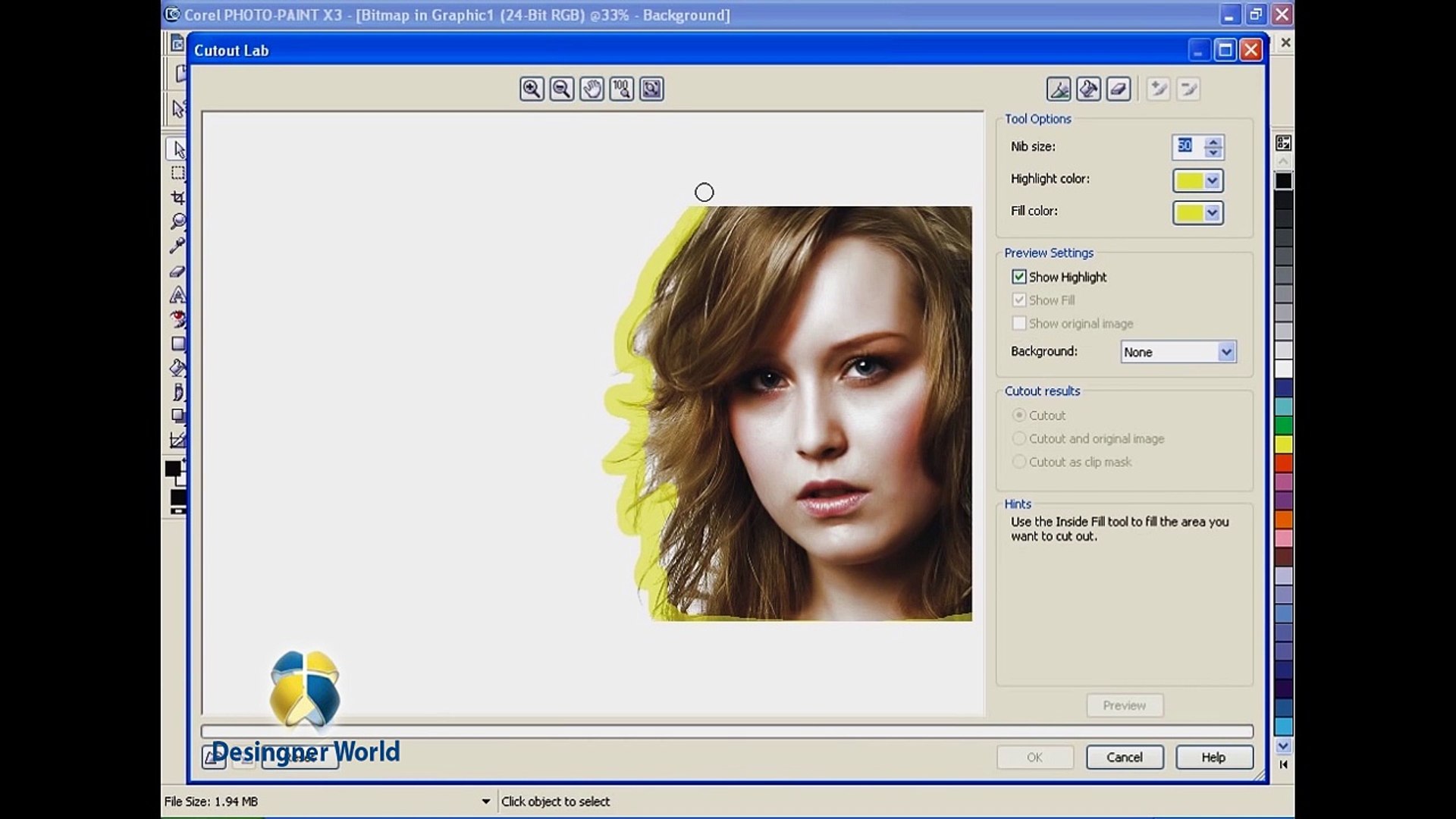
Task: Click the Zoom Out tool
Action: 562,89
